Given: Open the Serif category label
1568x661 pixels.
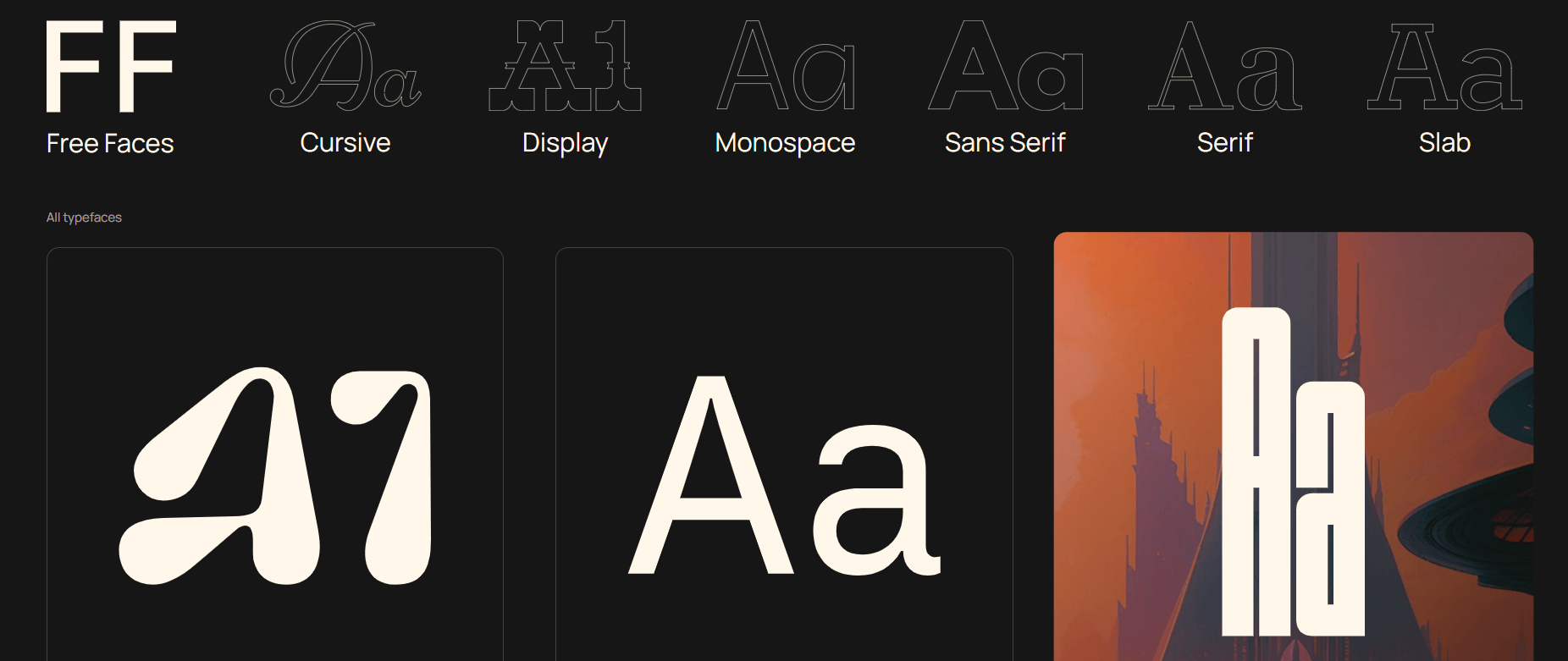Looking at the screenshot, I should (x=1225, y=142).
